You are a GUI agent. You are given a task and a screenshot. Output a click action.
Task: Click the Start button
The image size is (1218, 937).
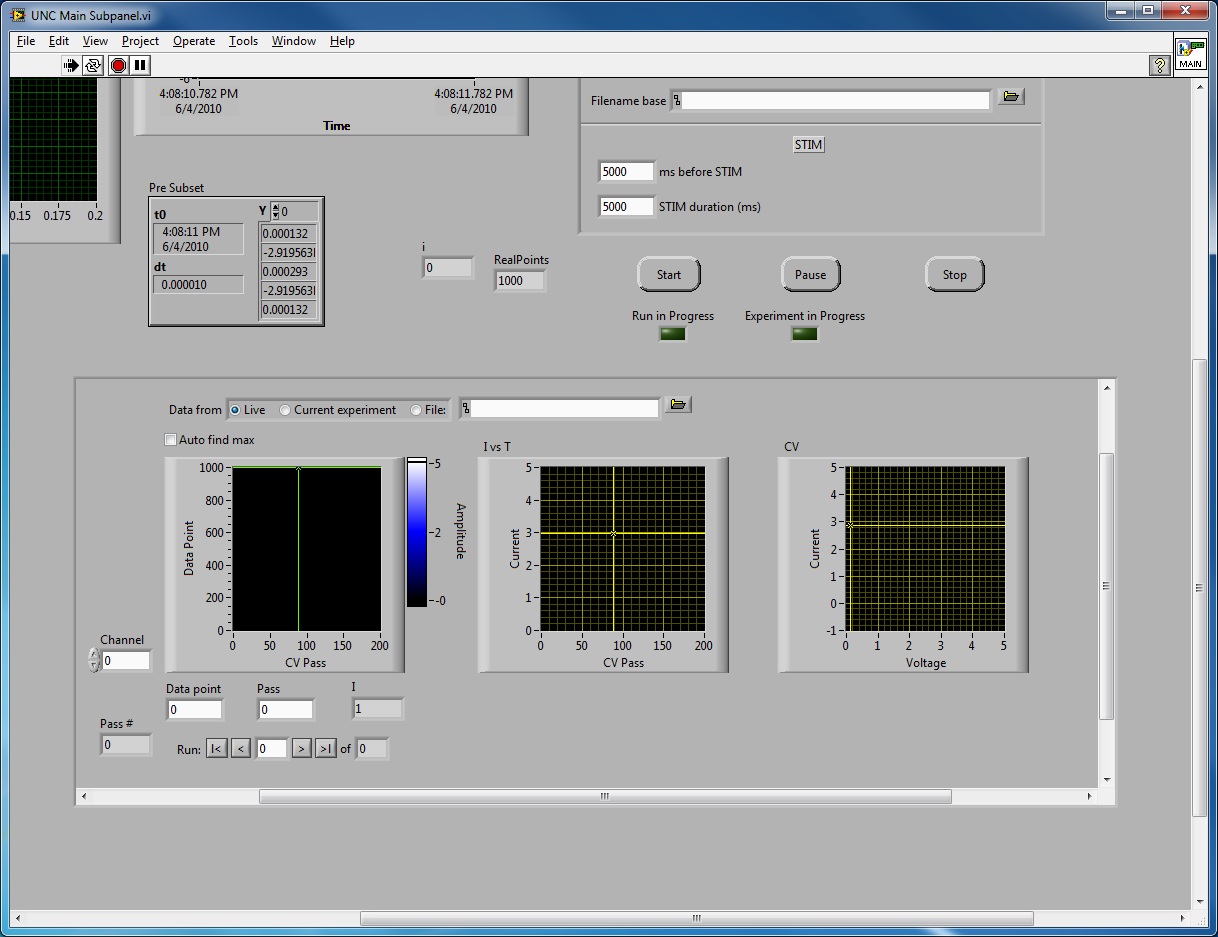click(669, 275)
